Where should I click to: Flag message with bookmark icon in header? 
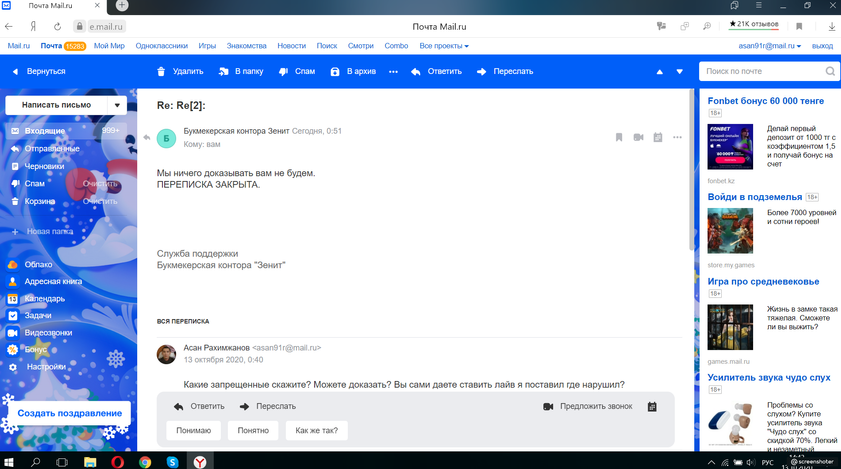point(619,137)
